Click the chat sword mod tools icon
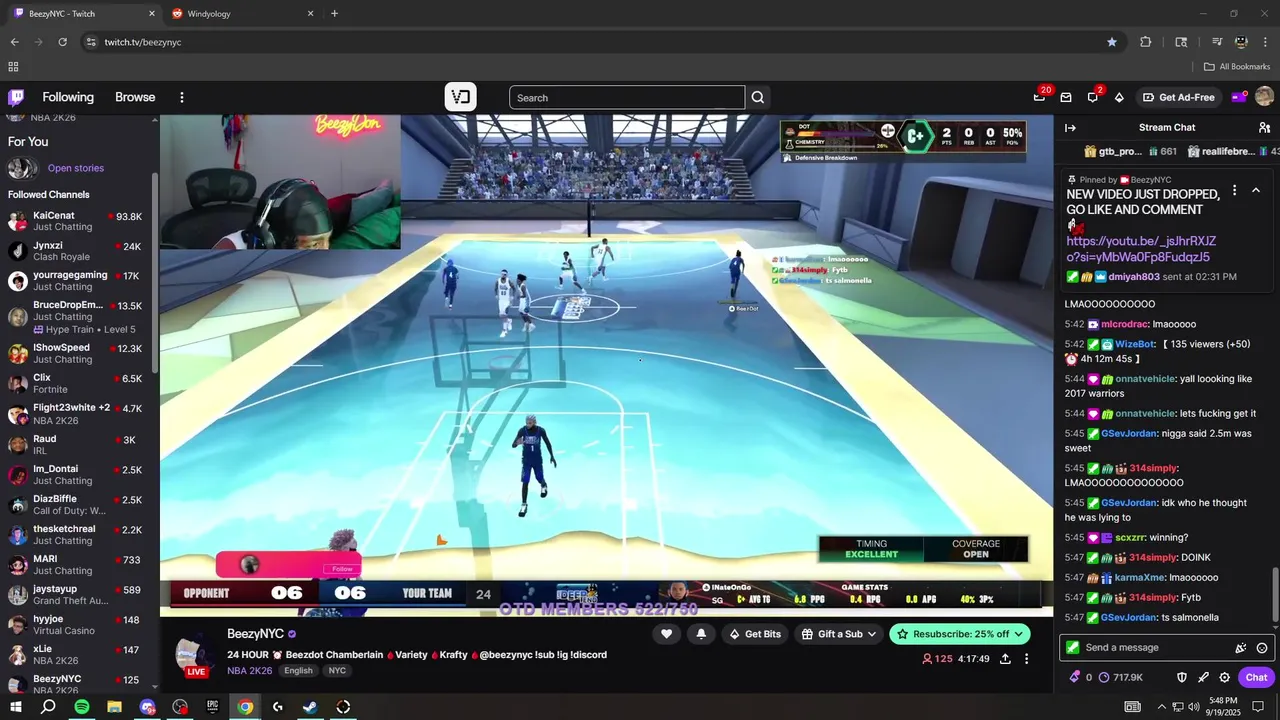Viewport: 1280px width, 720px height. point(1203,677)
